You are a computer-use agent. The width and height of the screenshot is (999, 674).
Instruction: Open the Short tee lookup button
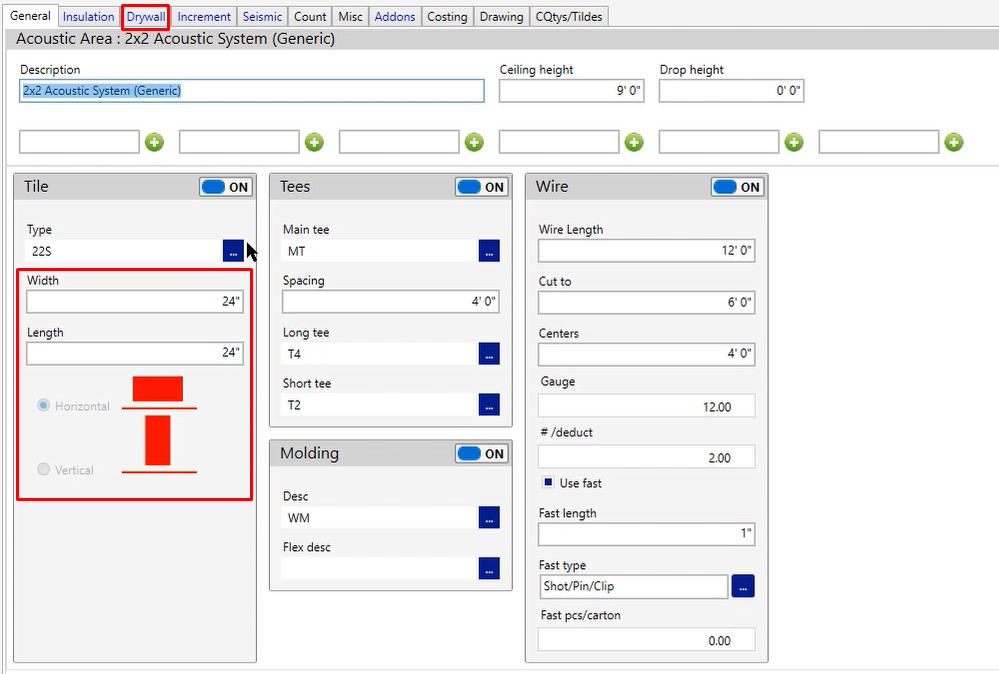tap(488, 405)
